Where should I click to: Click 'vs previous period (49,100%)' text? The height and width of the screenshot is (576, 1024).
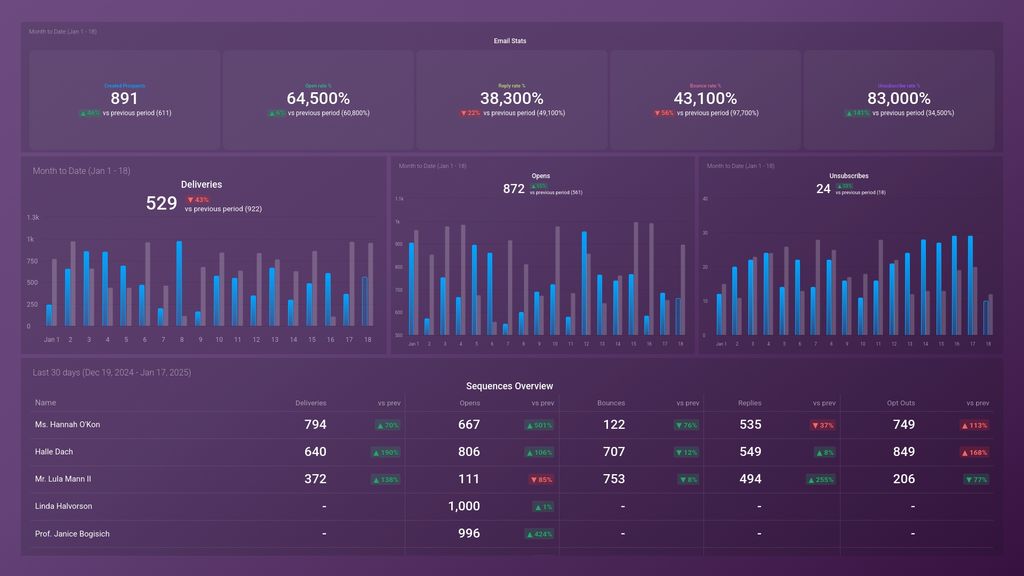524,113
